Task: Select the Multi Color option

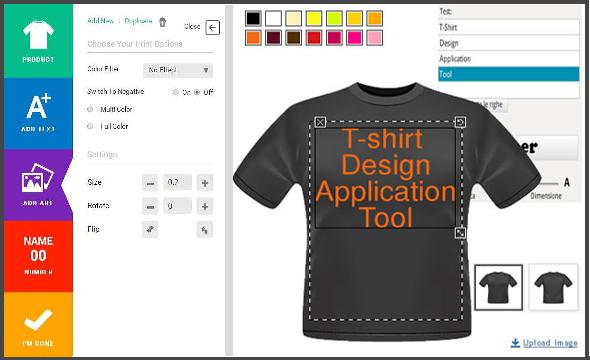Action: (90, 109)
